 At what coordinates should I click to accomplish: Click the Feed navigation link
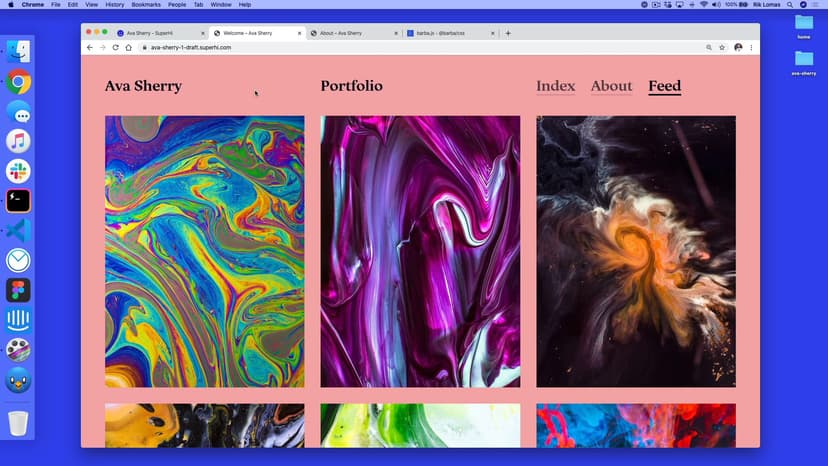pyautogui.click(x=664, y=86)
